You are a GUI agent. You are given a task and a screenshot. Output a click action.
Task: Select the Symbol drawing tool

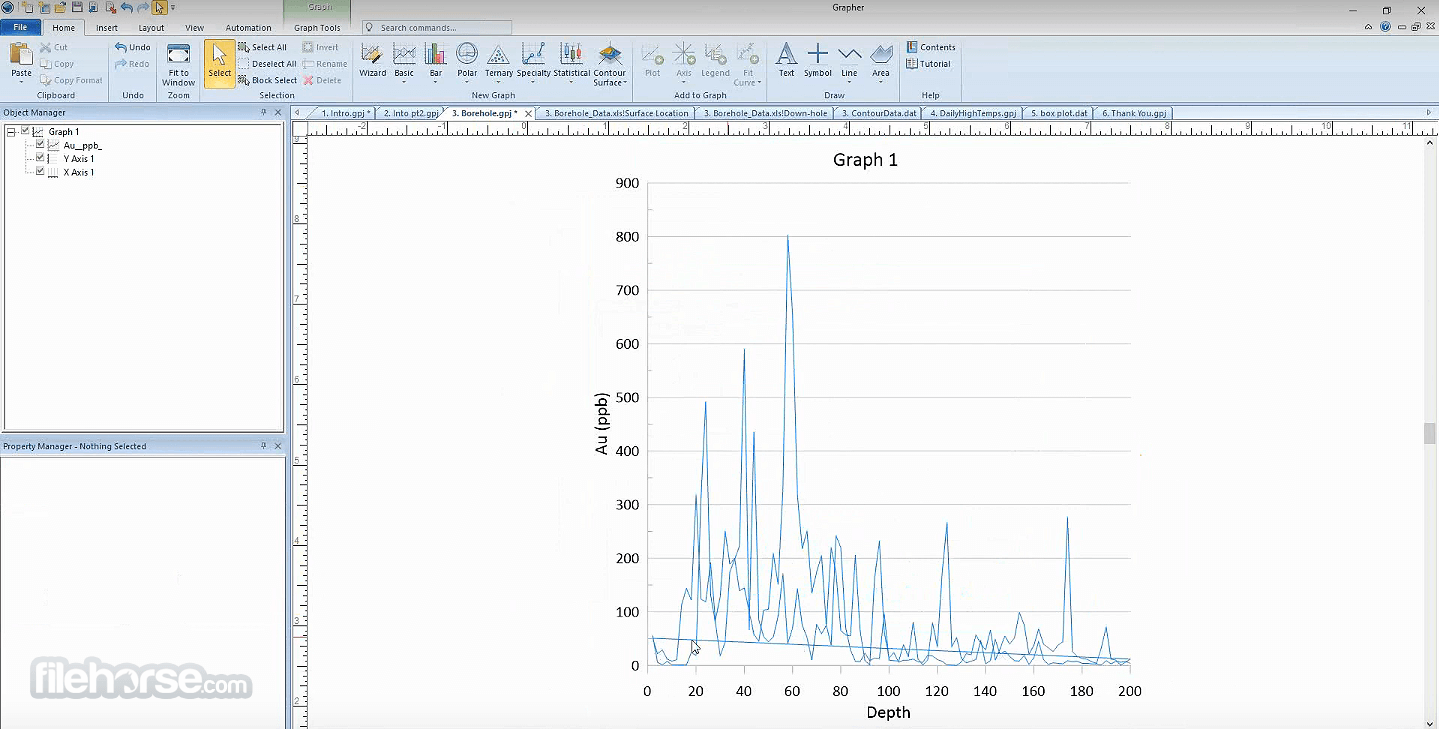coord(817,60)
